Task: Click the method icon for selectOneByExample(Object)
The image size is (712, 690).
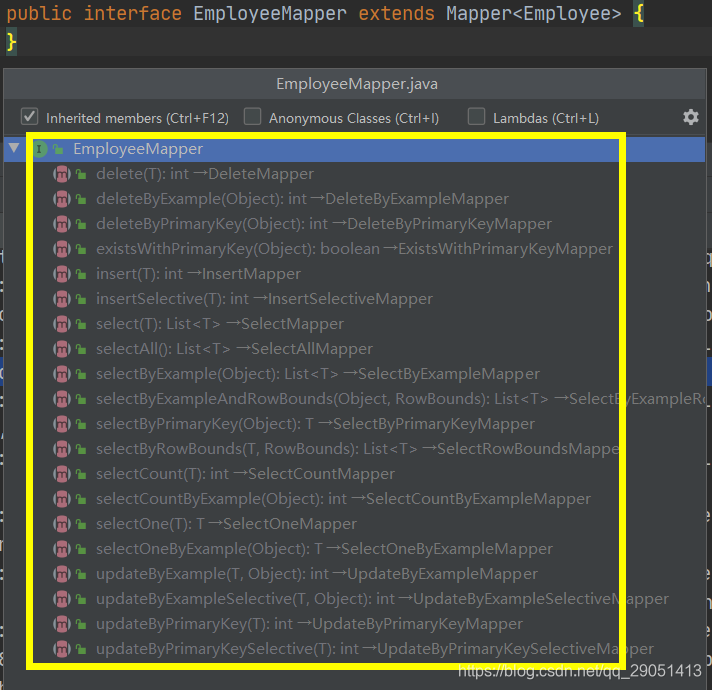Action: coord(62,548)
